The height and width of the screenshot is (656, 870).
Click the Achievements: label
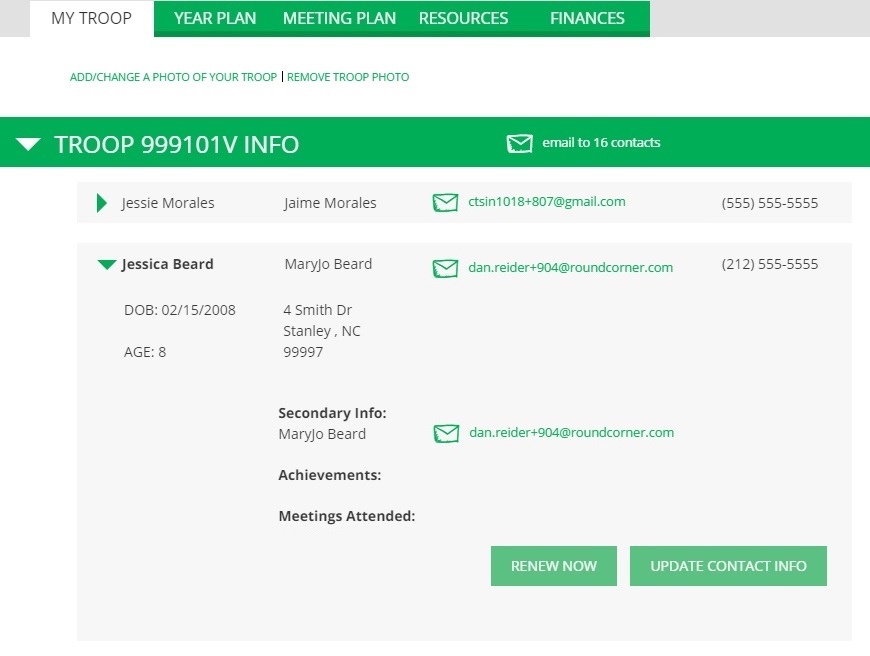click(x=330, y=475)
